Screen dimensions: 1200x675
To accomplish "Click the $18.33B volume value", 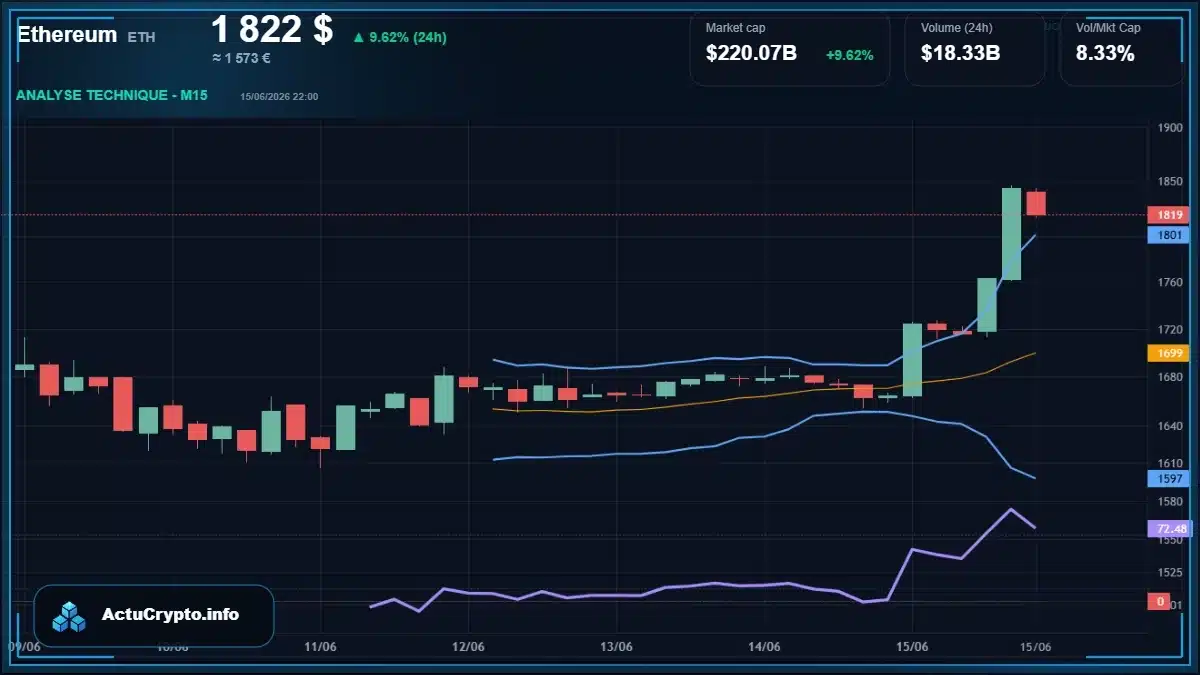I will (x=960, y=54).
